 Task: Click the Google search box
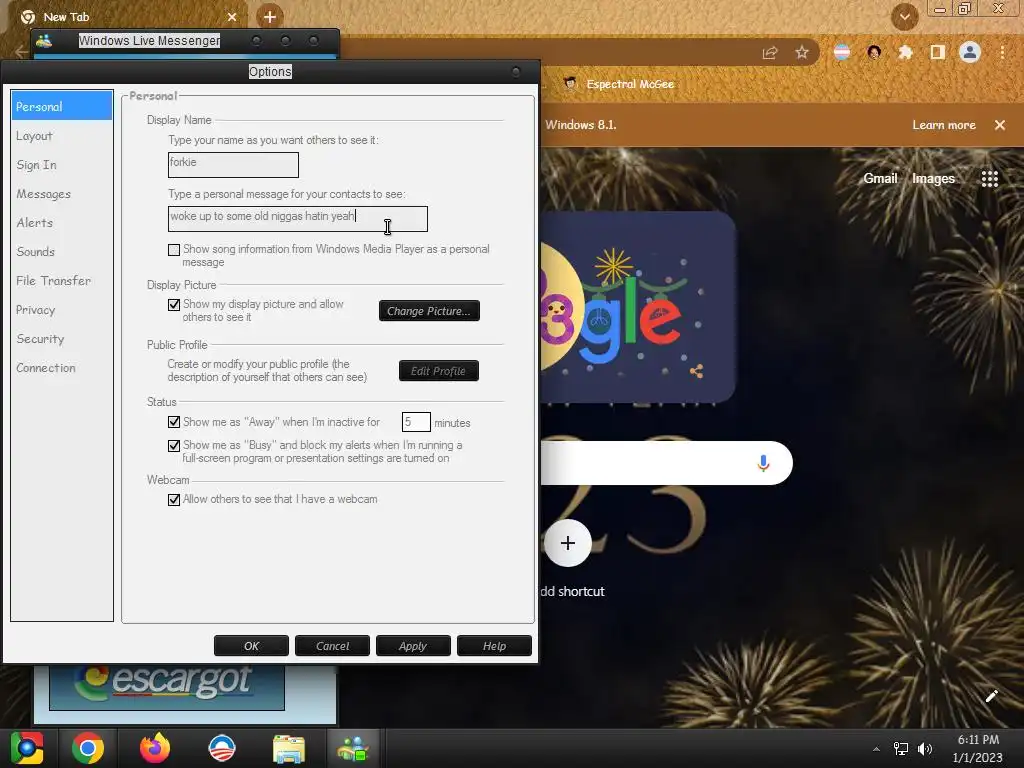click(667, 463)
